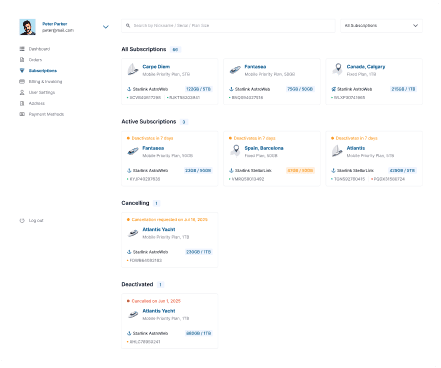Image resolution: width=441 pixels, height=368 pixels.
Task: Click the yacht icon in Deactivated card
Action: coord(133,314)
